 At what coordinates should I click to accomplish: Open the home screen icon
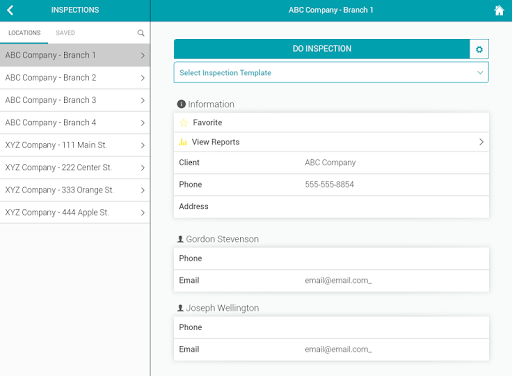point(499,10)
